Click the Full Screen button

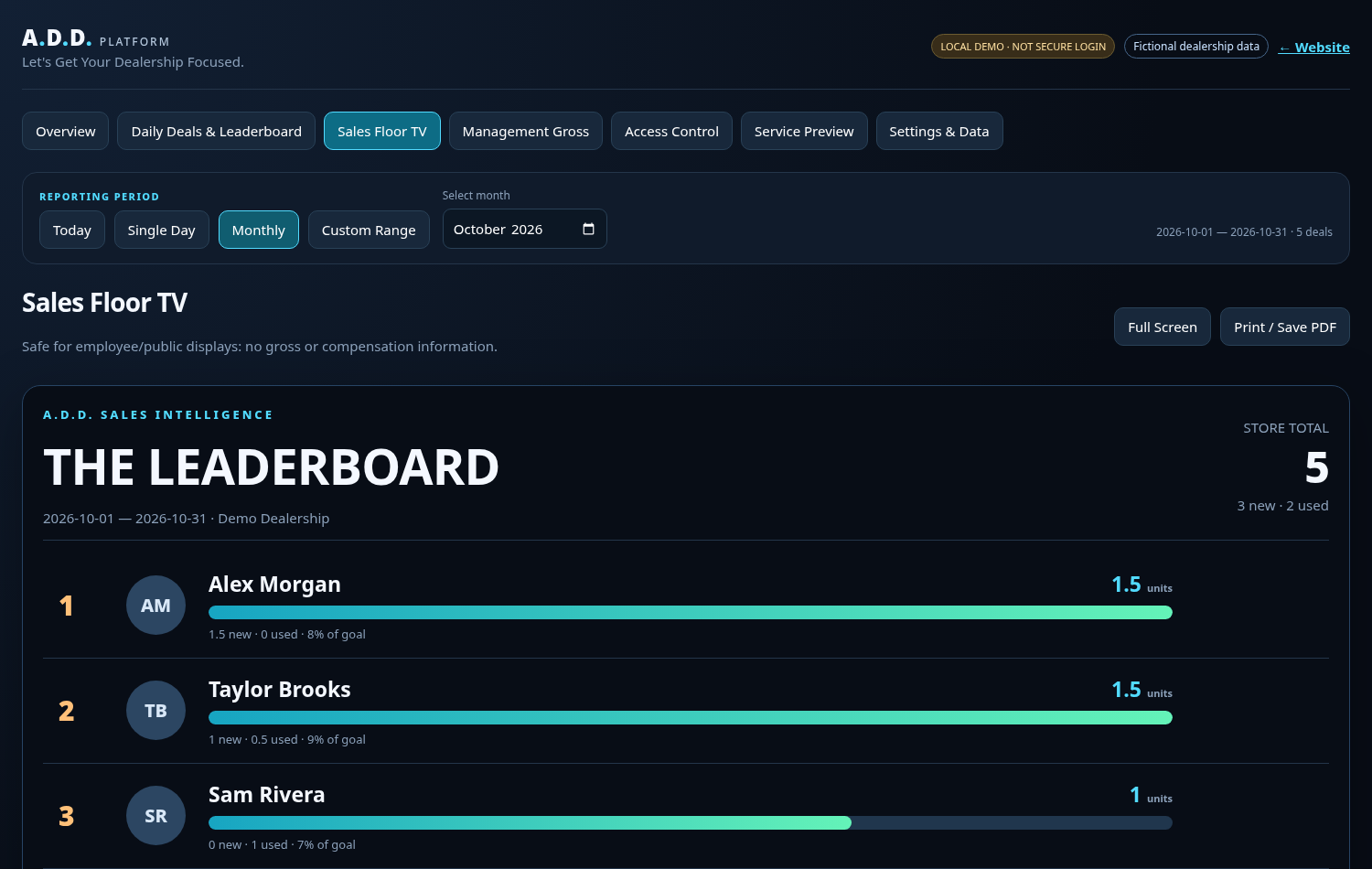(1163, 327)
